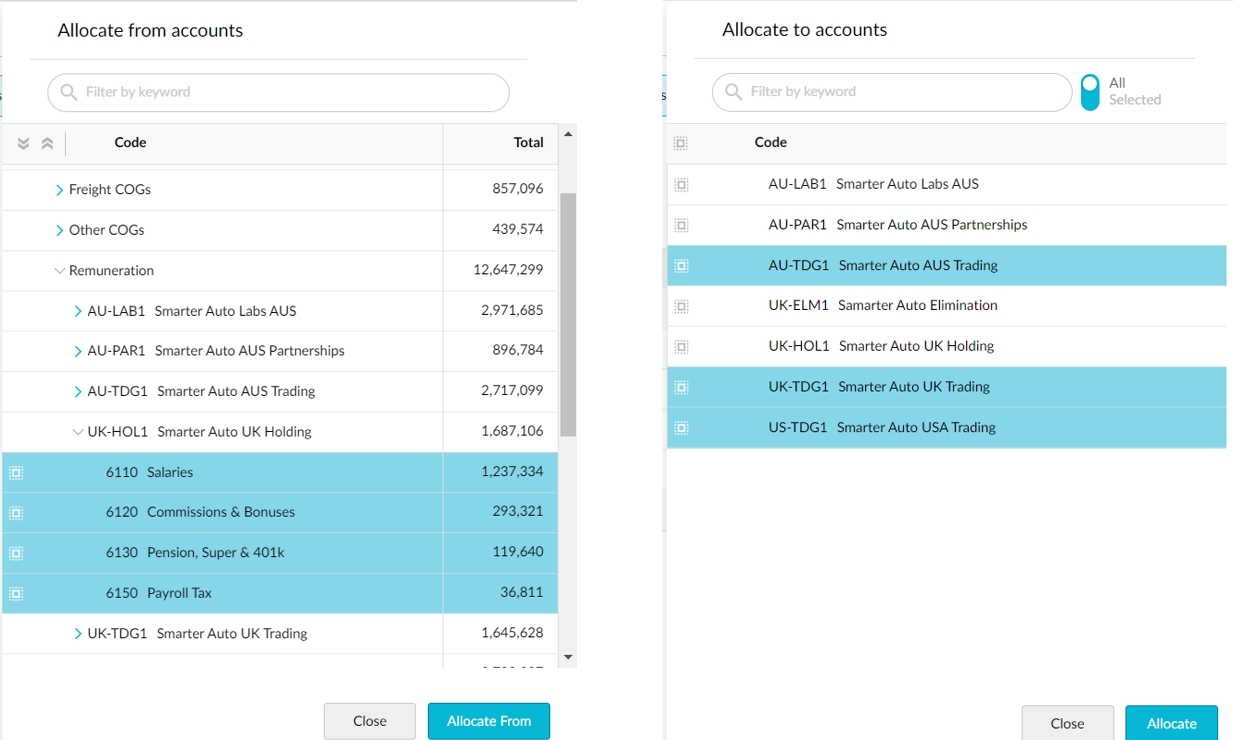Image resolution: width=1248 pixels, height=740 pixels.
Task: Click the selection icon beside AU-LAB1 in Allocate to
Action: click(681, 185)
